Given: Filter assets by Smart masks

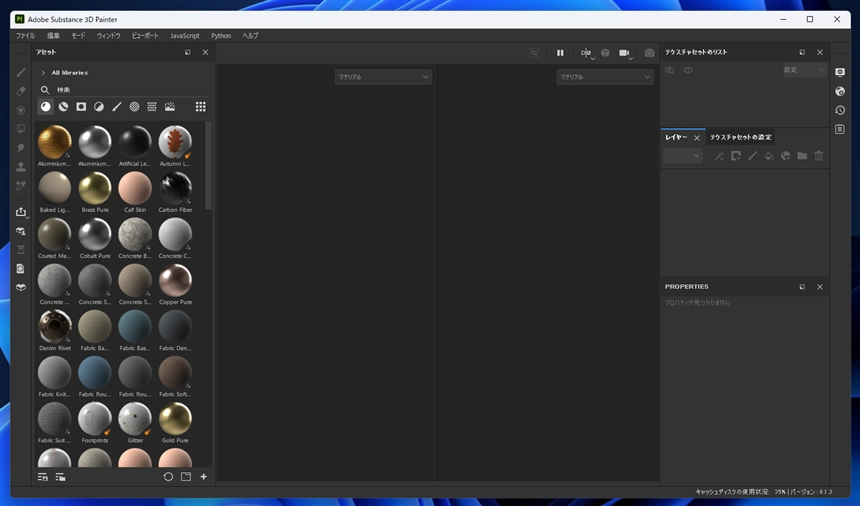Looking at the screenshot, I should point(81,107).
